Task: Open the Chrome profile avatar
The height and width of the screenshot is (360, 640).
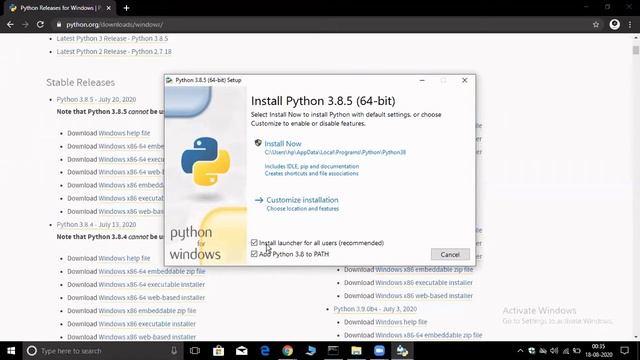Action: click(614, 24)
